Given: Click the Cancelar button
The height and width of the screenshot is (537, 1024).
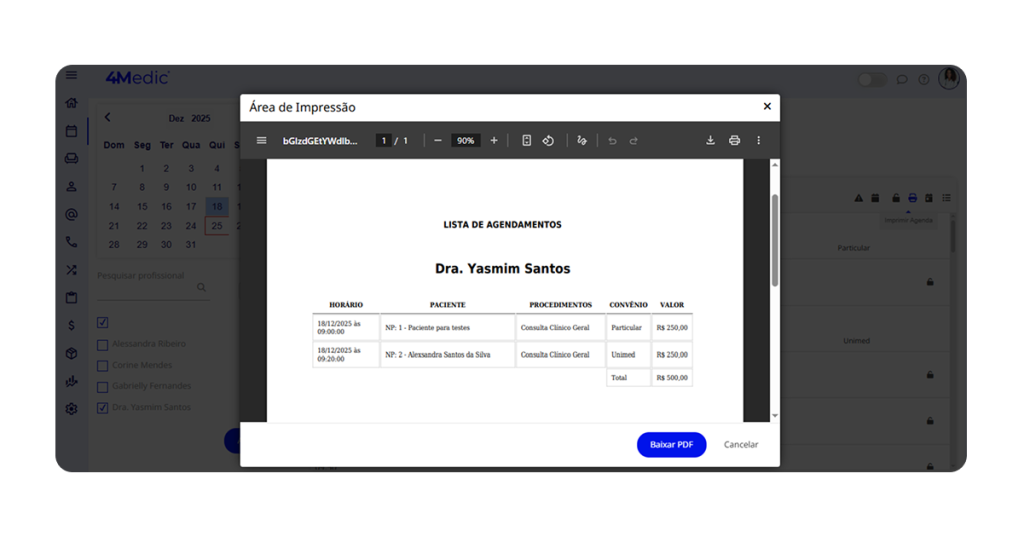Looking at the screenshot, I should click(741, 445).
